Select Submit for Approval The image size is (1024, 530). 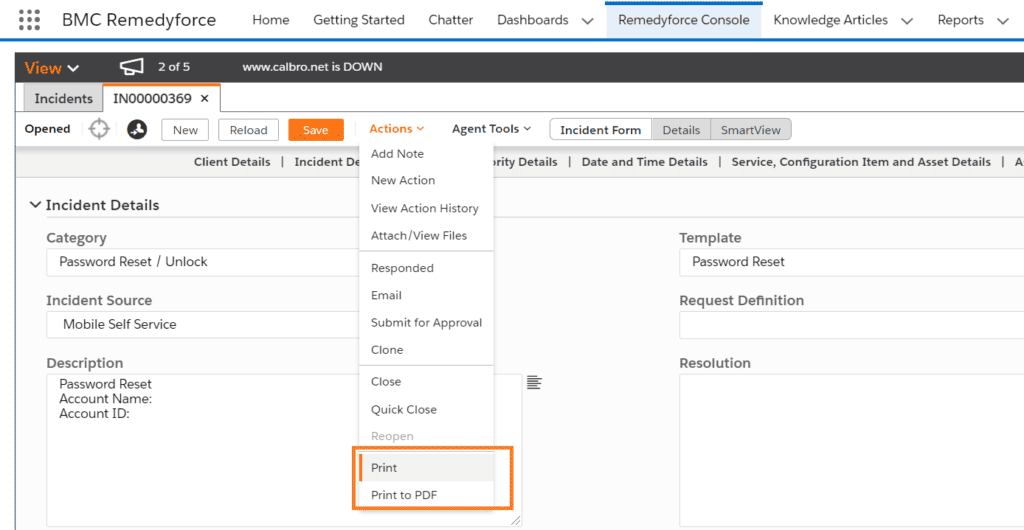[426, 323]
